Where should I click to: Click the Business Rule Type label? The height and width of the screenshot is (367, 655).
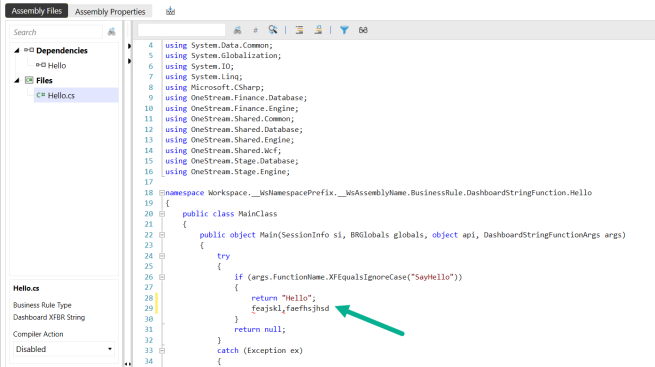click(42, 305)
